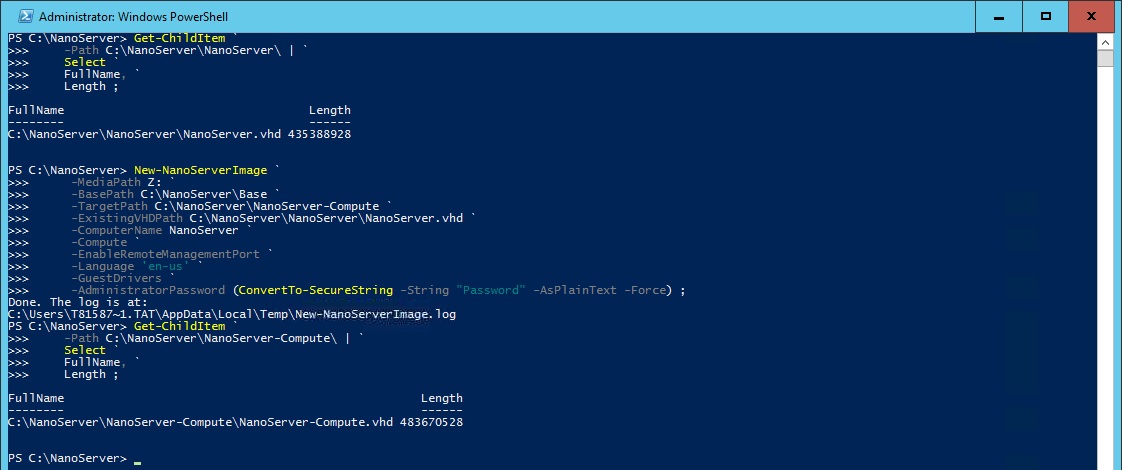Click the ConvertTo-SecureString cmdlet text
Viewport: 1122px width, 470px height.
point(316,290)
